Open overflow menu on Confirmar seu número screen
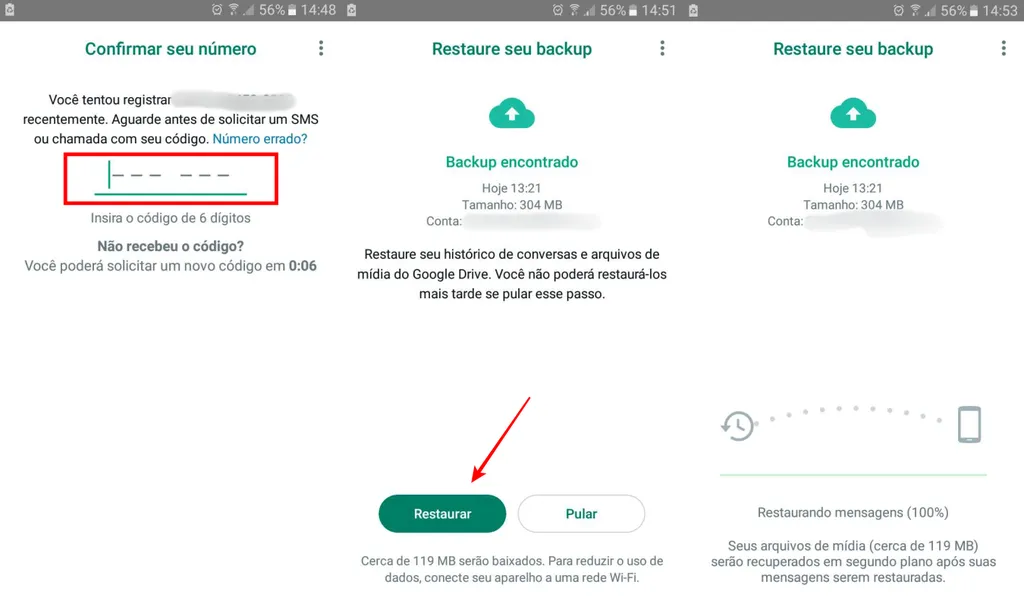Viewport: 1024px width, 607px height. point(321,48)
